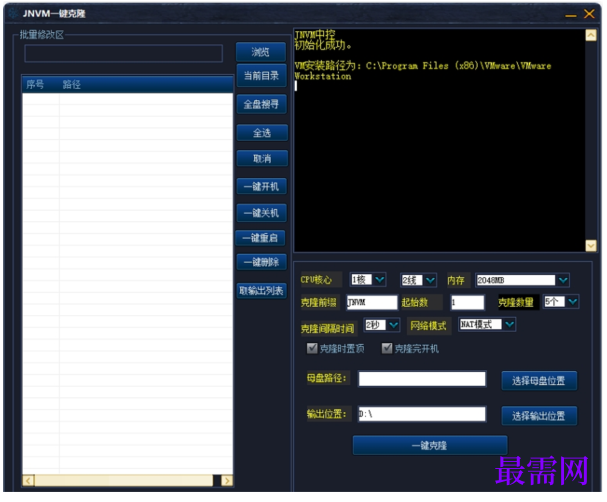Click the batch path field above the list
This screenshot has height=502, width=607.
(123, 53)
